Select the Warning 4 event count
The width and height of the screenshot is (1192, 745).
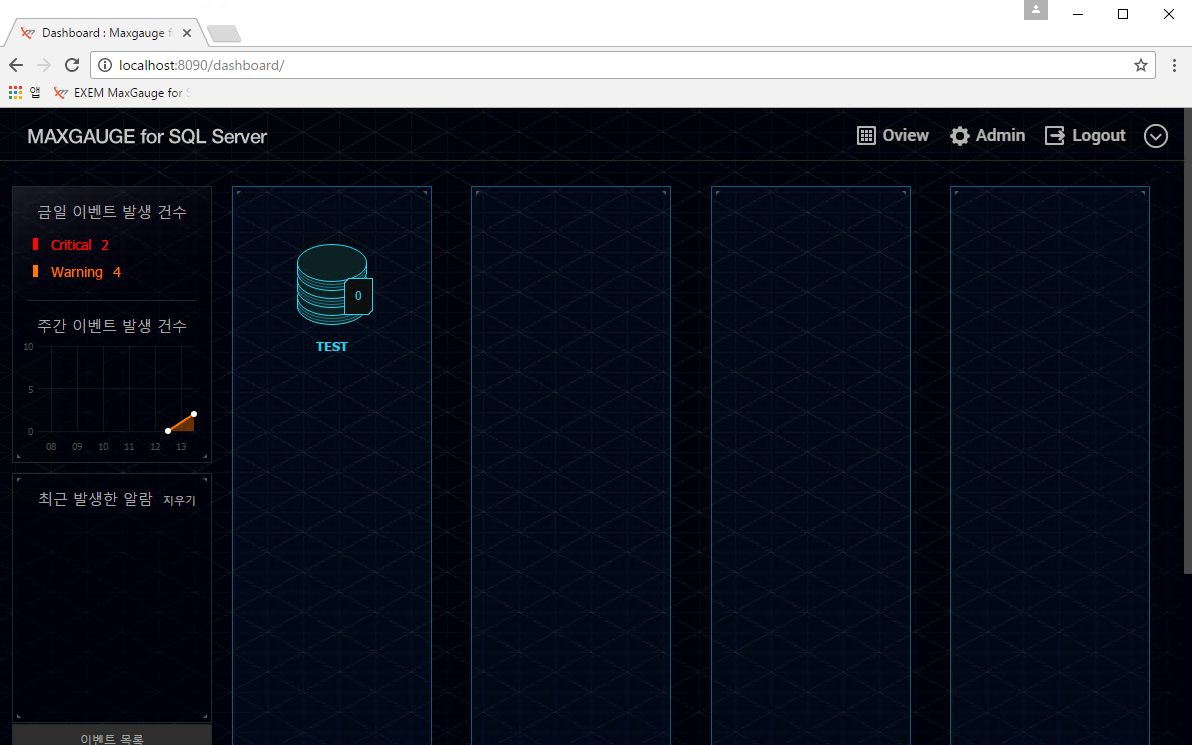pos(86,272)
